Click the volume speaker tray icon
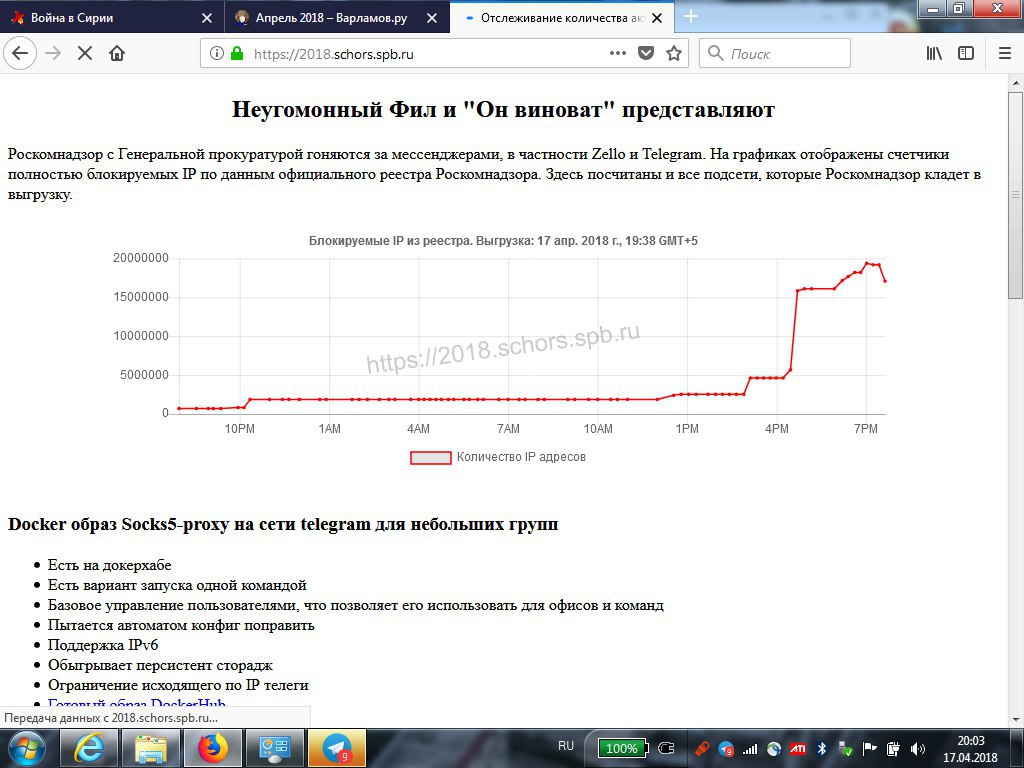The height and width of the screenshot is (768, 1024). coord(918,748)
